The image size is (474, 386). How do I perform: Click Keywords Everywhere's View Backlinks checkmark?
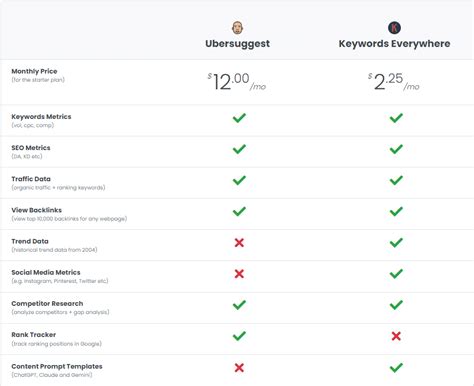click(396, 211)
